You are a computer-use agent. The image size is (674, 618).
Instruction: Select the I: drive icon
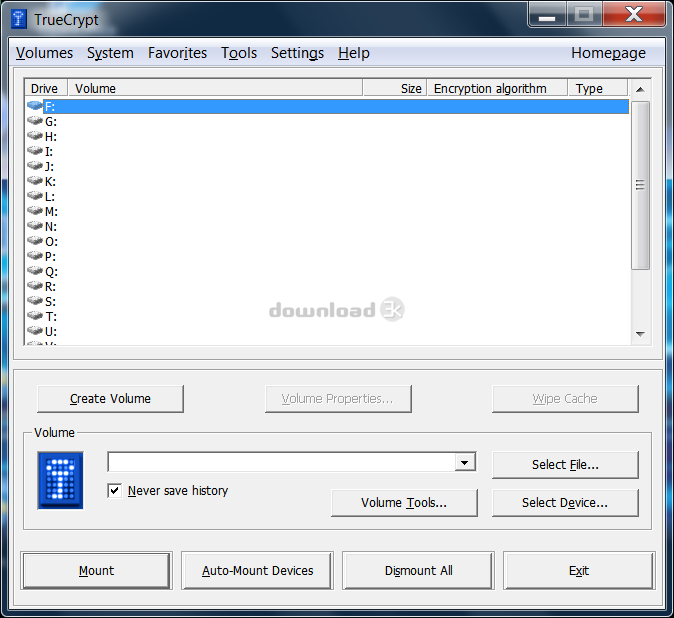click(35, 150)
